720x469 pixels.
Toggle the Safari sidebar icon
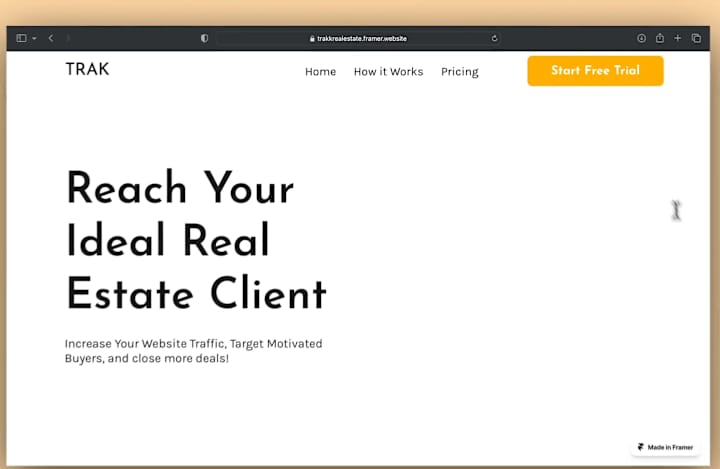point(21,38)
